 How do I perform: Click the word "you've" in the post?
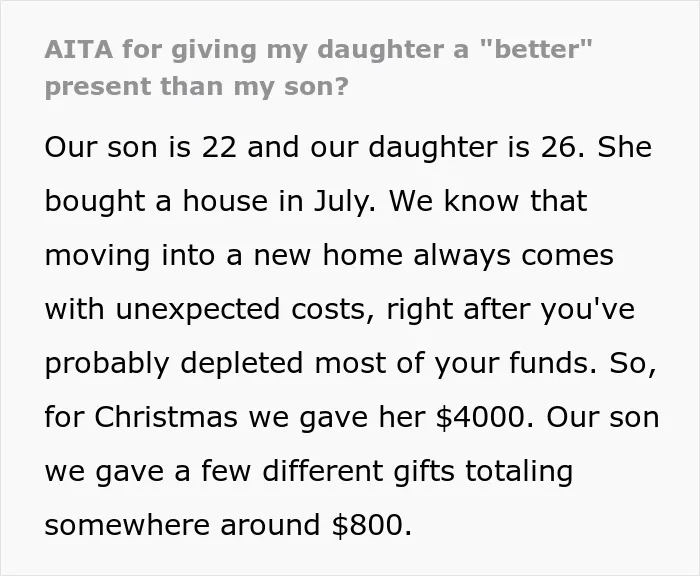pos(588,311)
